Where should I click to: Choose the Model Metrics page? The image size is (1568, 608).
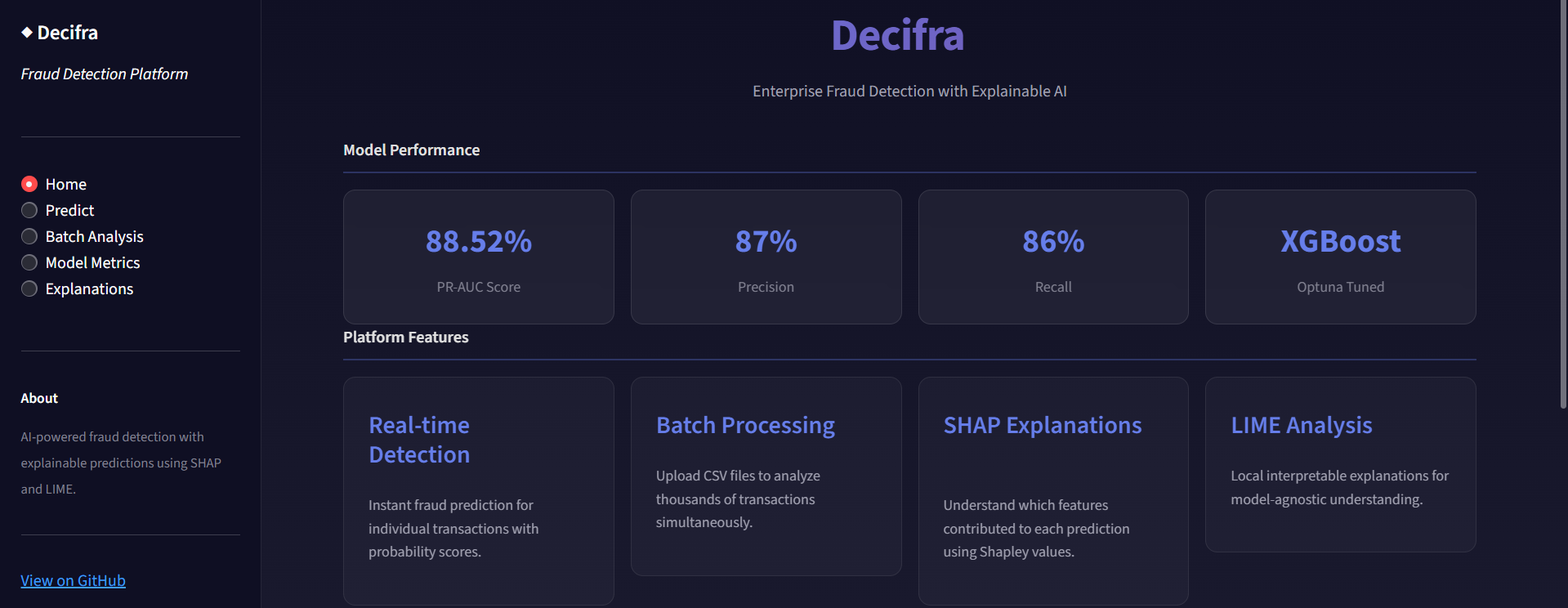29,262
